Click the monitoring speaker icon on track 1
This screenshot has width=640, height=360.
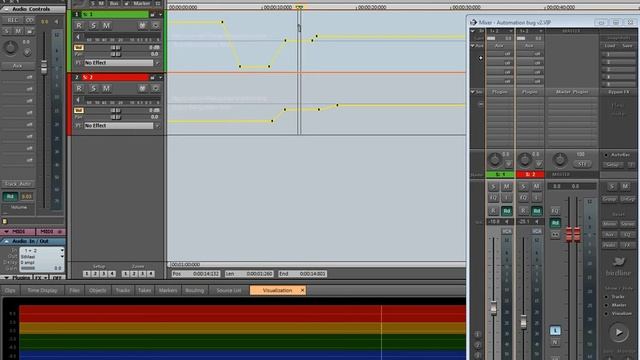point(78,37)
